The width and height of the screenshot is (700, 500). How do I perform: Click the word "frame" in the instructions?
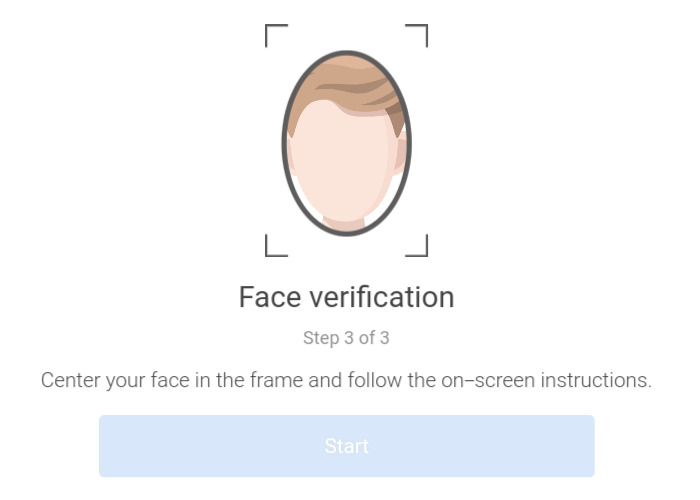tap(285, 381)
